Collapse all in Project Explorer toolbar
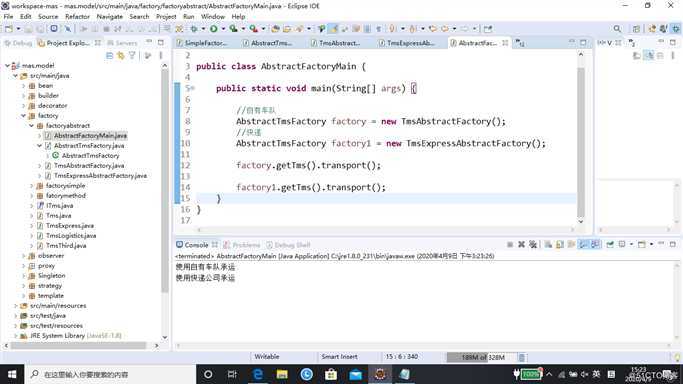The image size is (683, 384). (109, 55)
